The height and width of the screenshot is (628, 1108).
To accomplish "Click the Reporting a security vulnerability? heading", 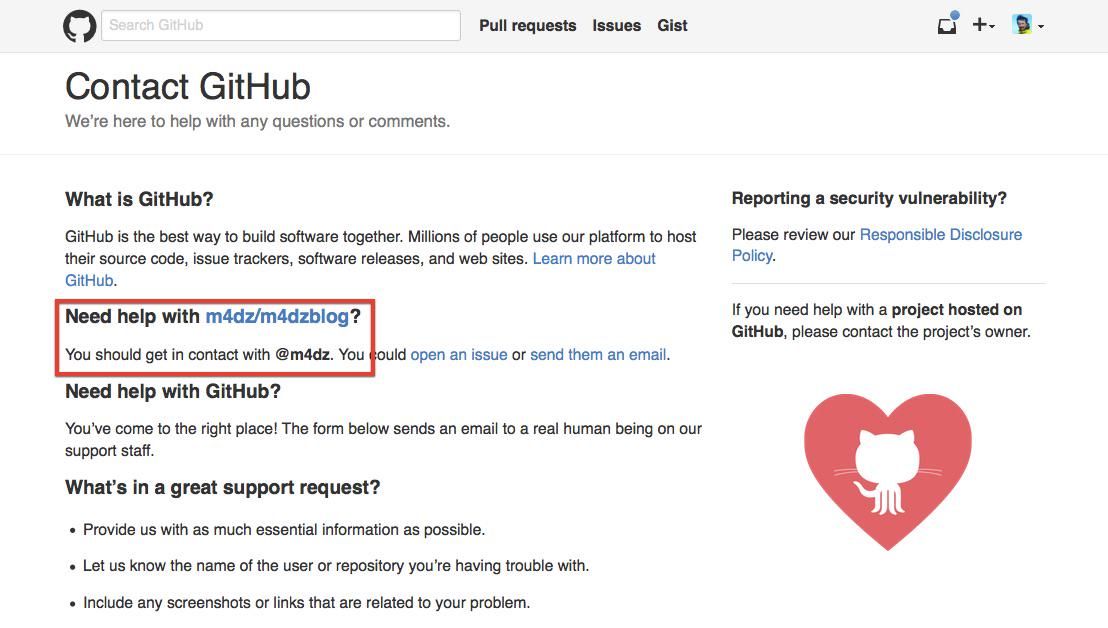I will (869, 198).
